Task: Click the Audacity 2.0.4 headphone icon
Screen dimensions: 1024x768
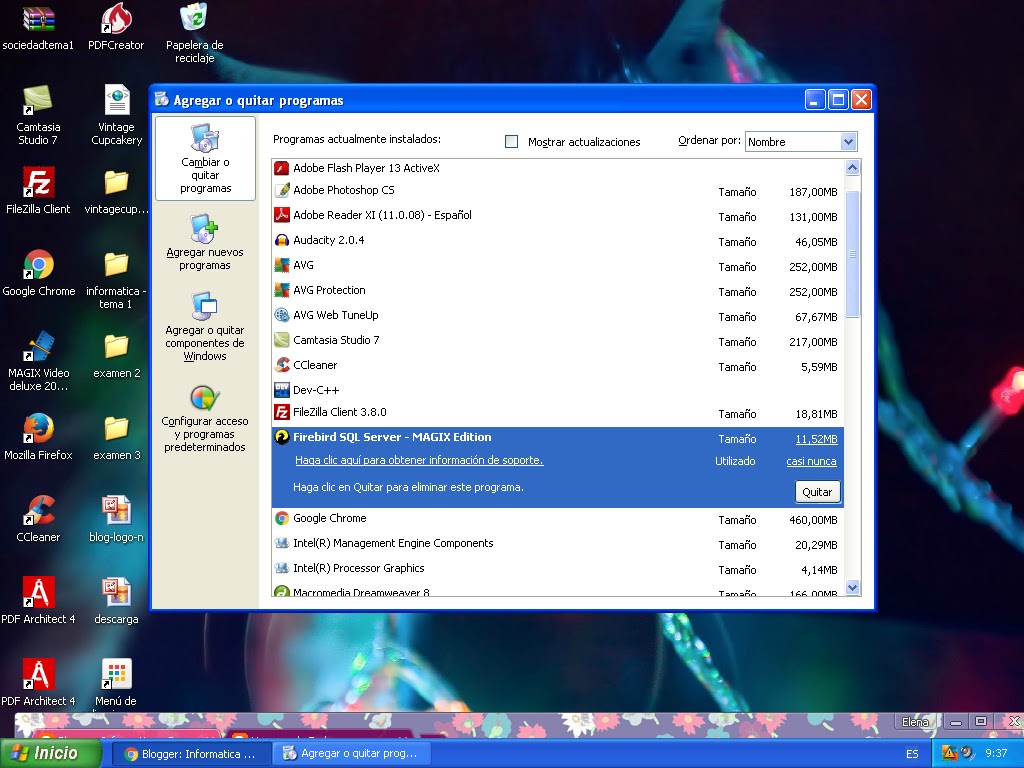Action: [x=281, y=240]
